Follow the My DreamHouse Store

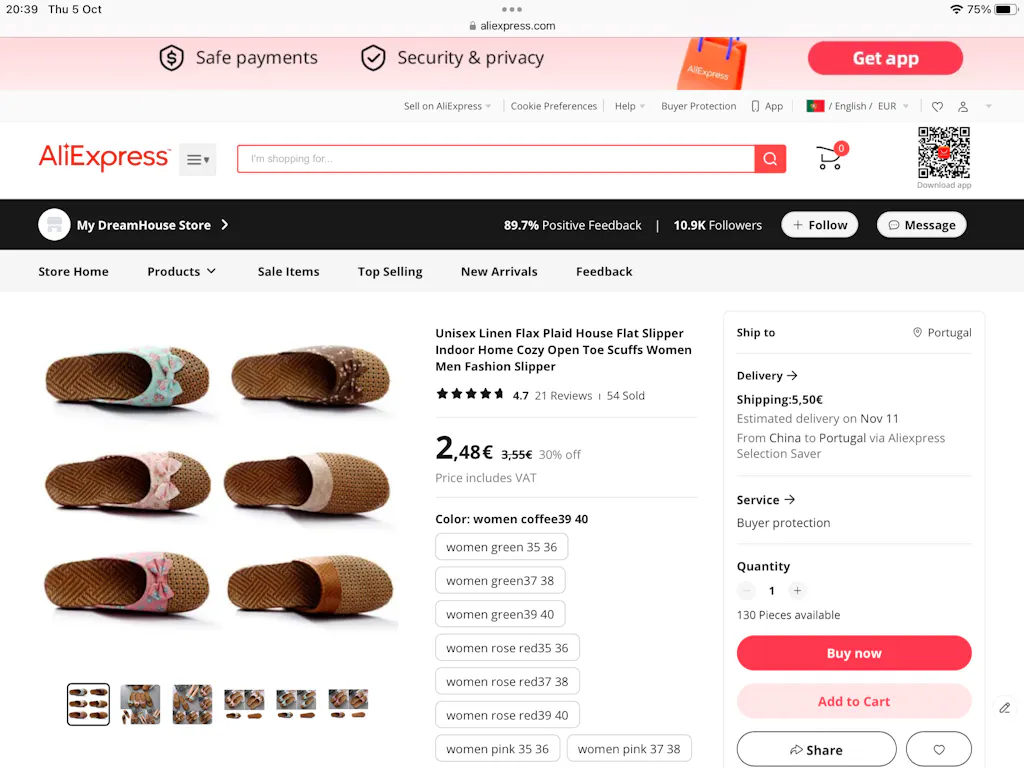coord(820,225)
